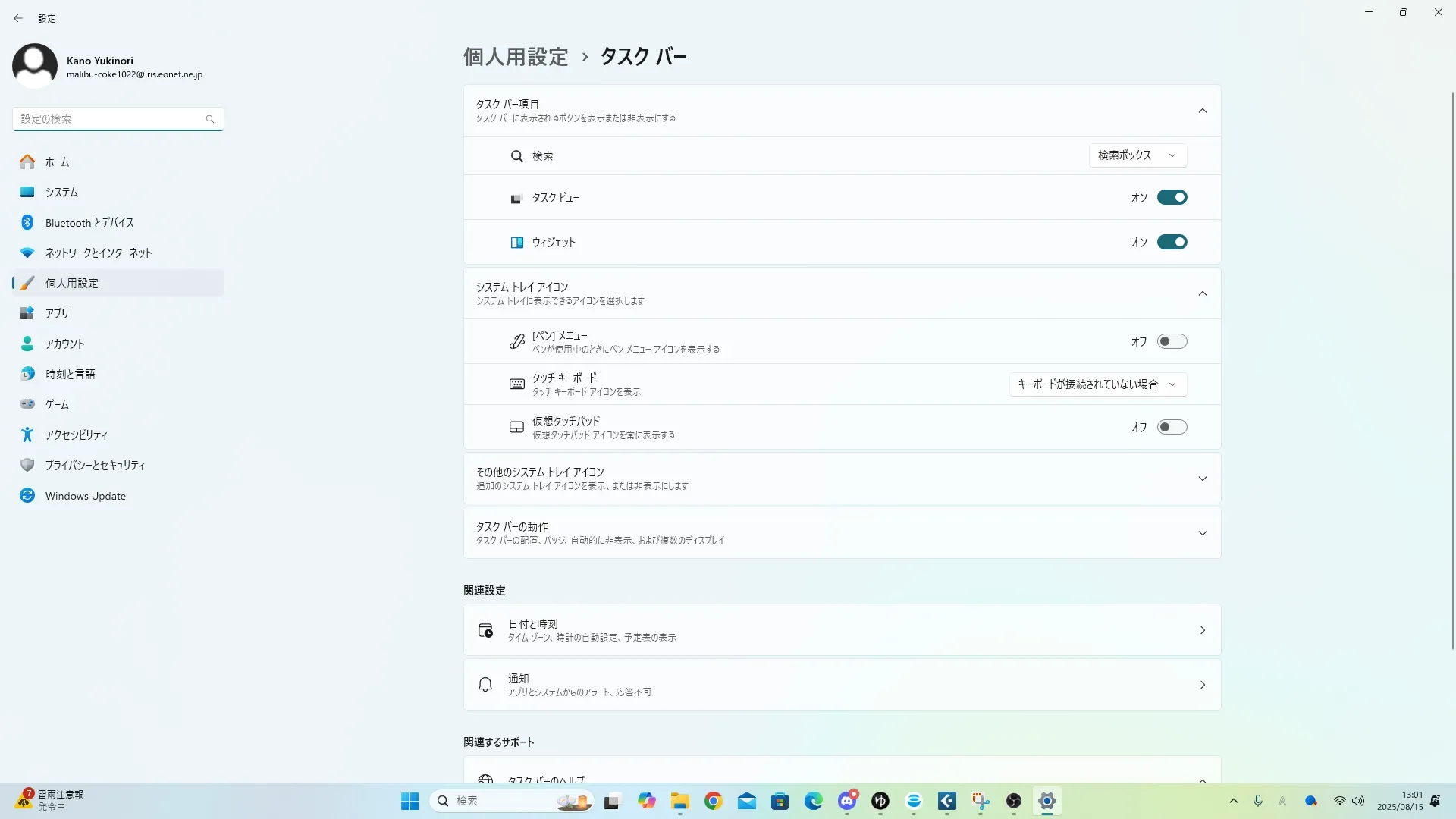Turn off the ウィジェット toggle

tap(1172, 243)
